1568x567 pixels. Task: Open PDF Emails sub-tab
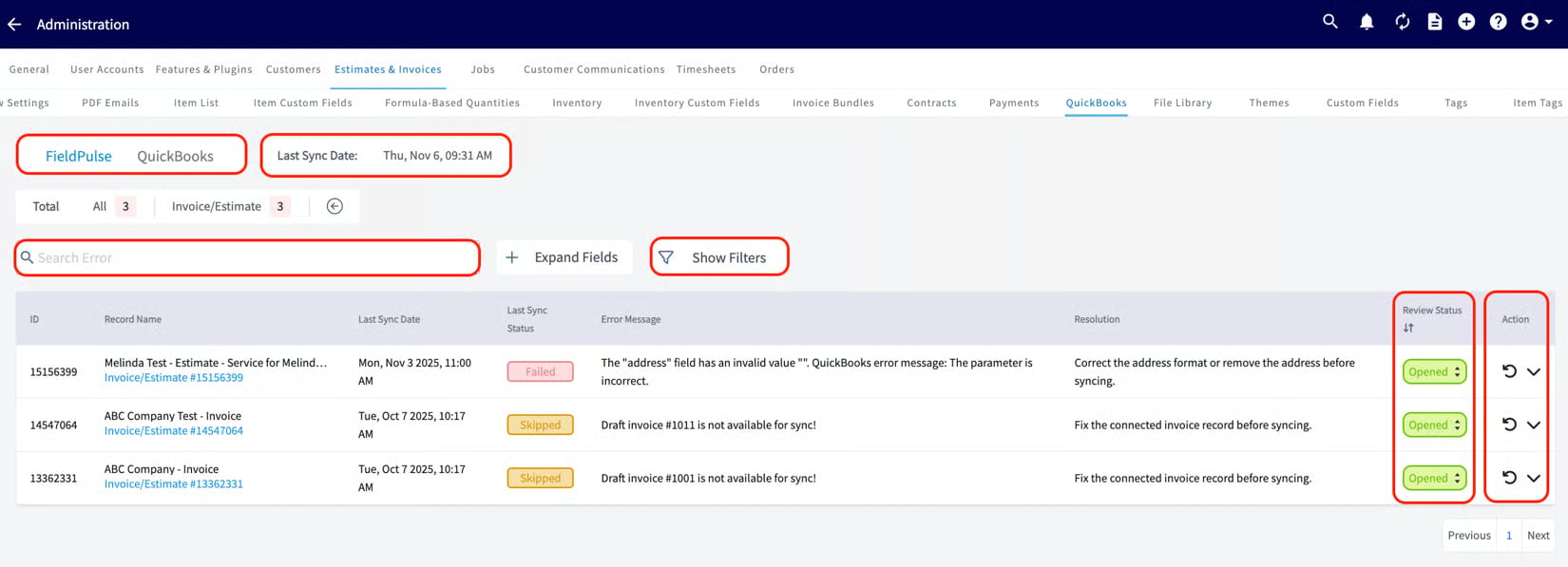pyautogui.click(x=110, y=103)
